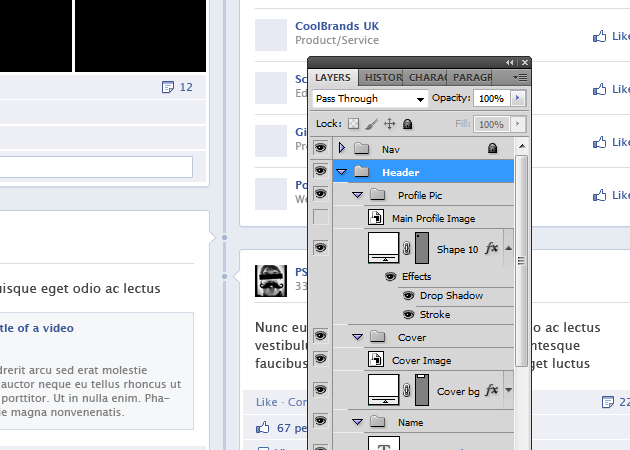Switch to the History tab

click(x=383, y=77)
